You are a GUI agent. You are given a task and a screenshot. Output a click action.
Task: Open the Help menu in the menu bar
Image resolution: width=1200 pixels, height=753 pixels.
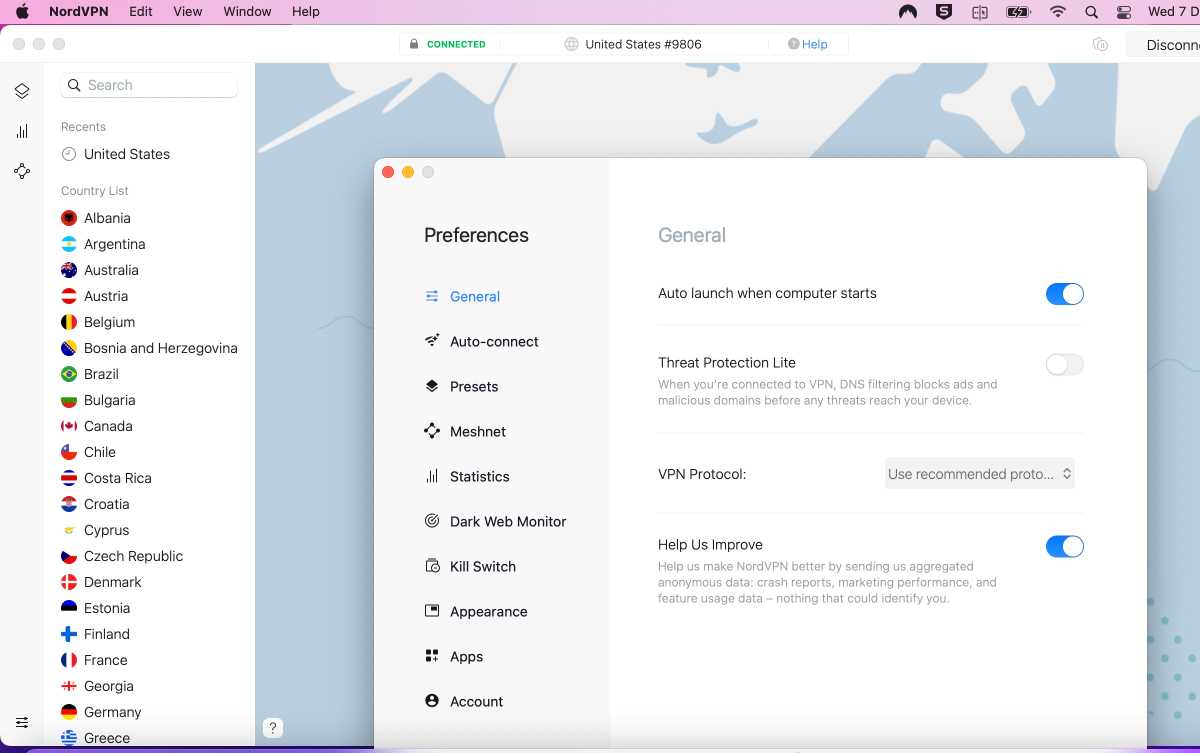306,12
